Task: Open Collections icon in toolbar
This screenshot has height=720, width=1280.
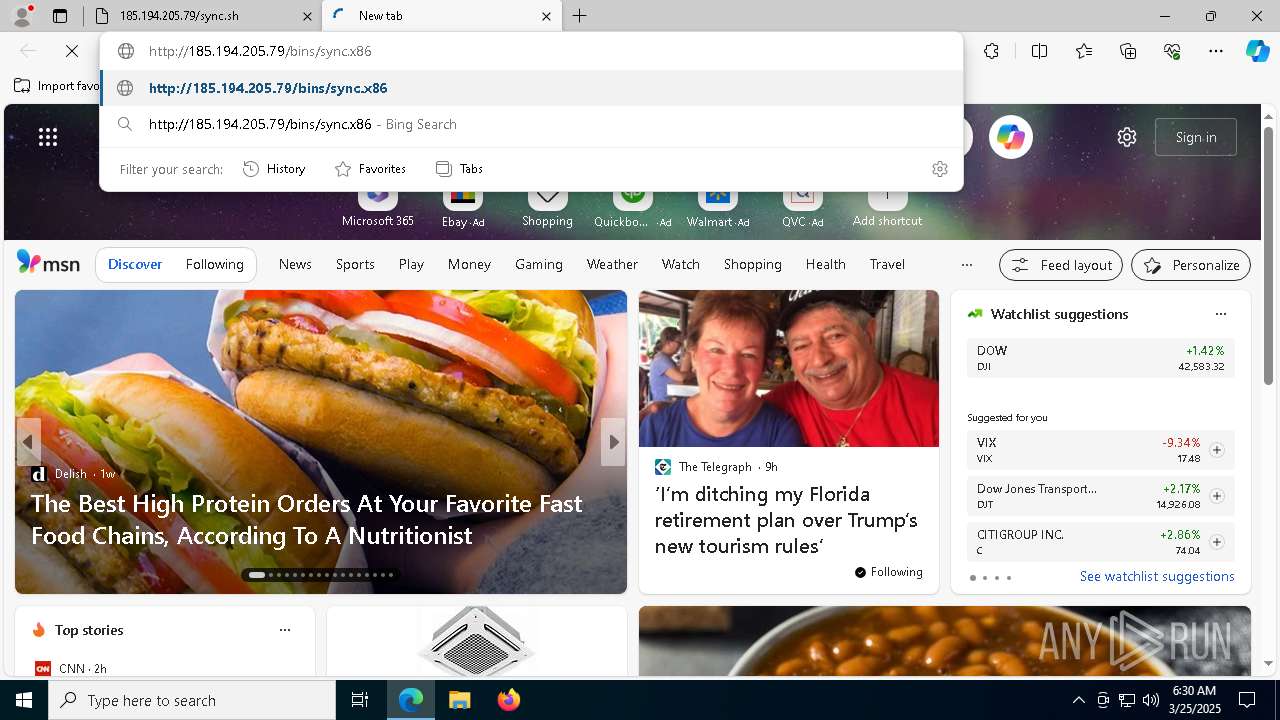Action: (1128, 51)
